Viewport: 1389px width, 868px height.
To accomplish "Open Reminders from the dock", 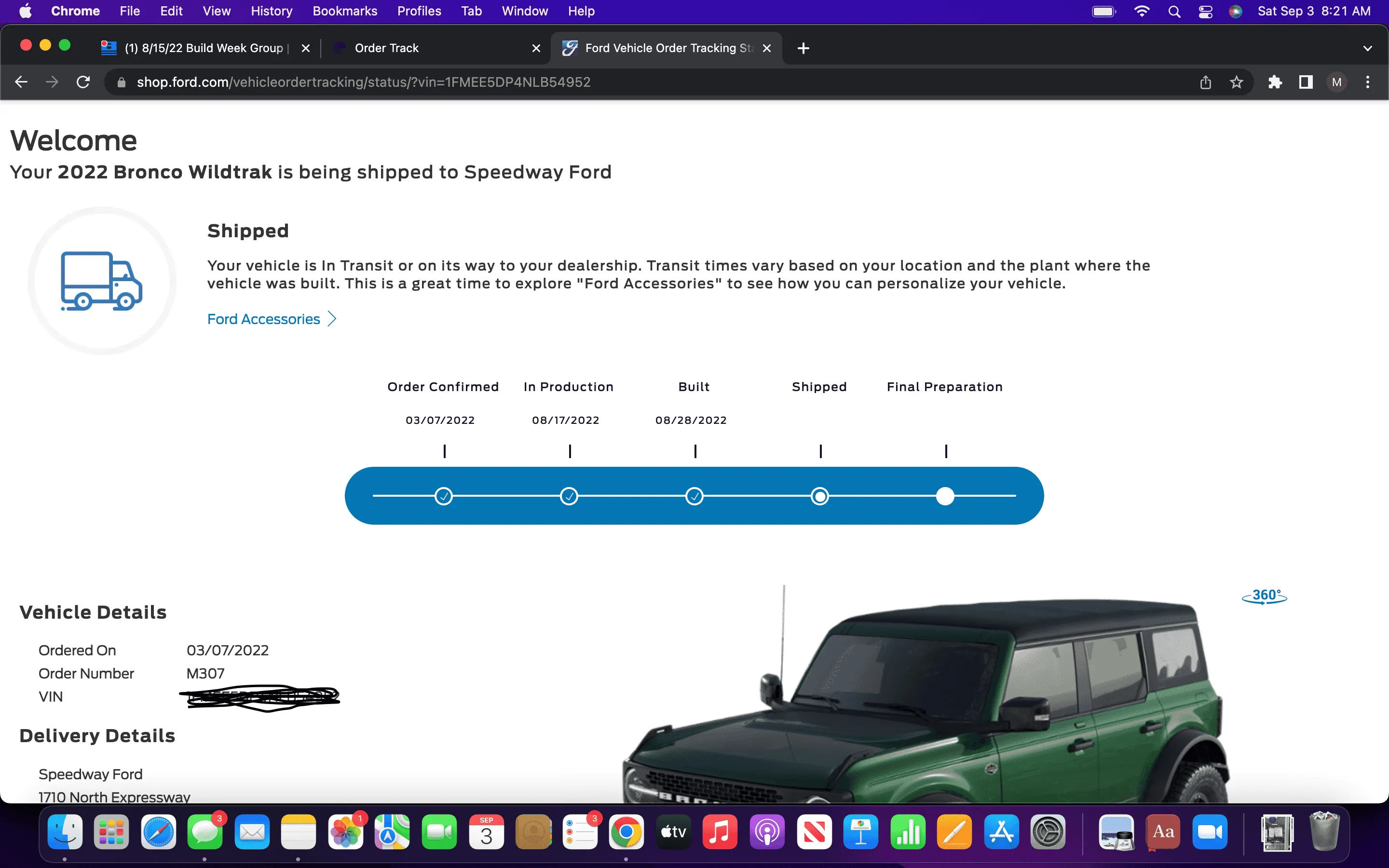I will click(x=580, y=832).
